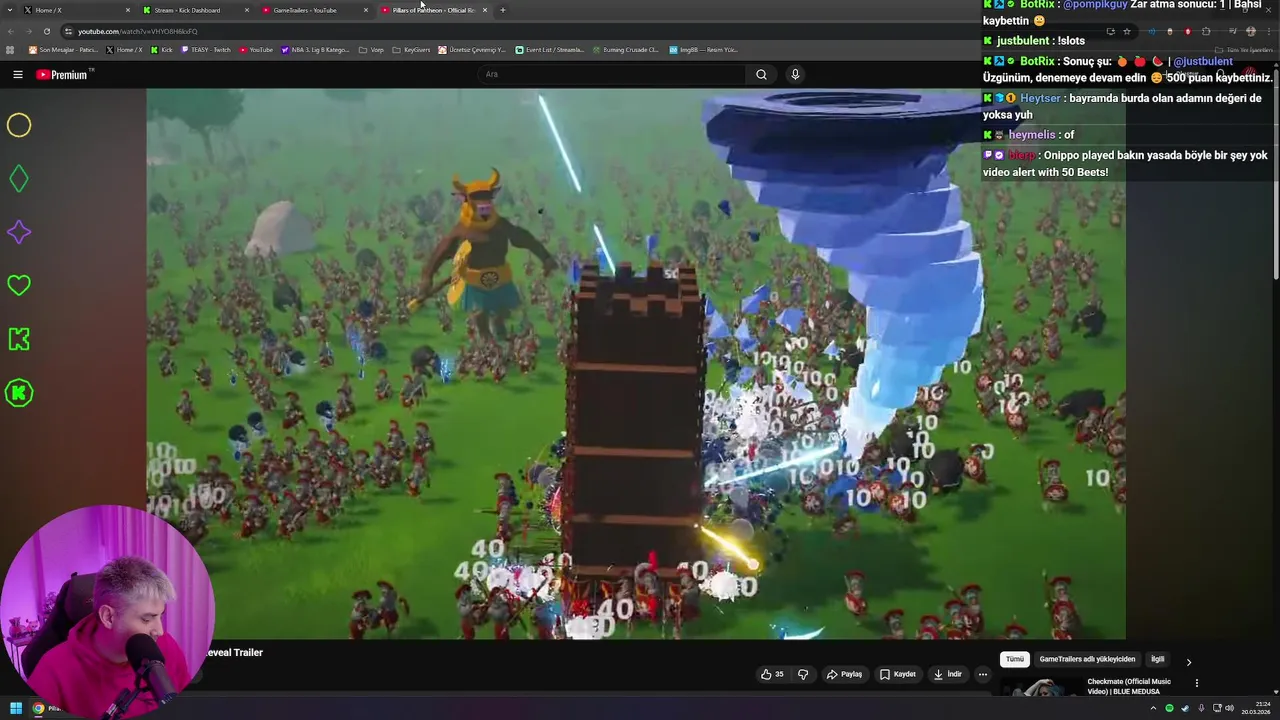
Task: Open Spotify from the system tray
Action: 1169,708
